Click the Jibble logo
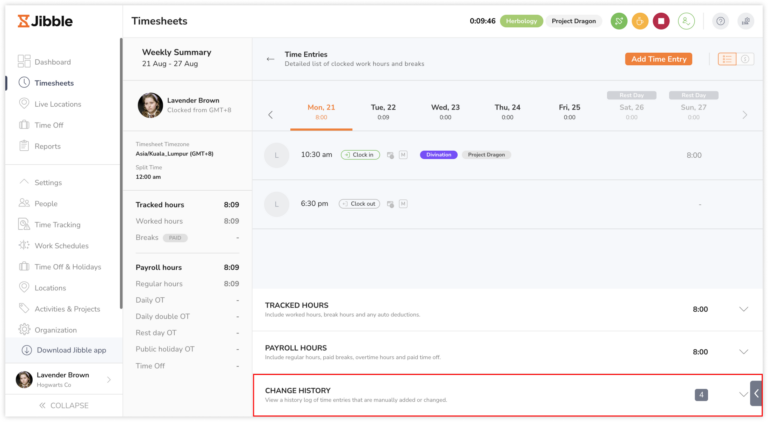 (x=45, y=21)
